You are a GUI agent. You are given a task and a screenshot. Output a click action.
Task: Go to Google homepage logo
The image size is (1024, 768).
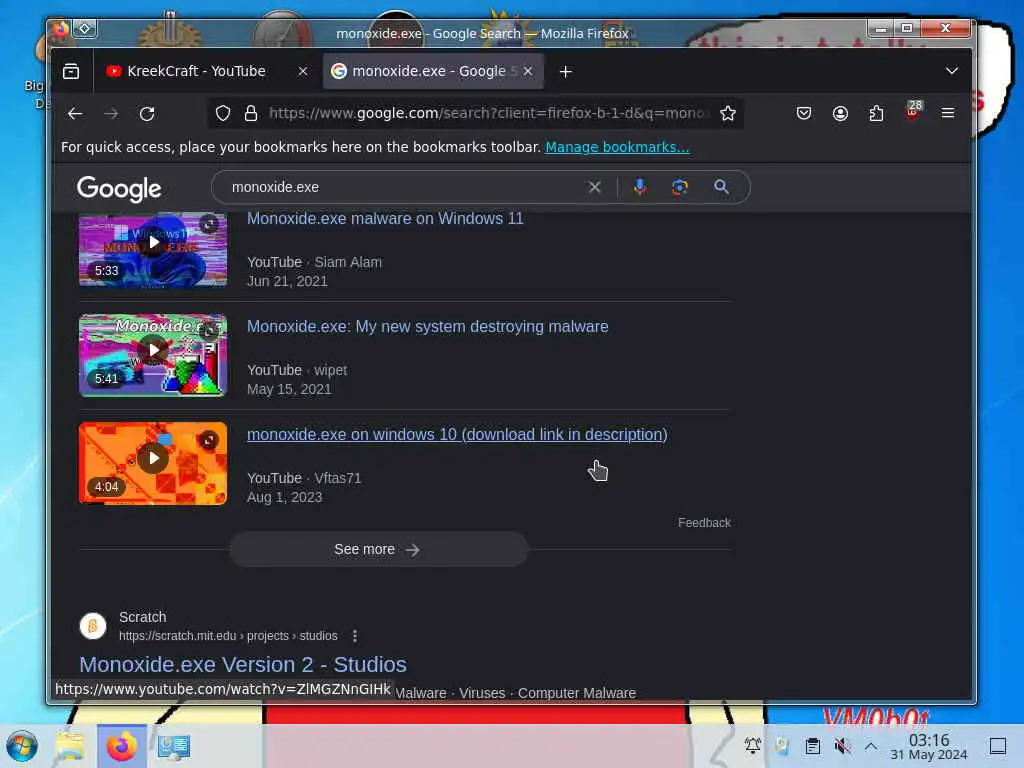[x=119, y=189]
